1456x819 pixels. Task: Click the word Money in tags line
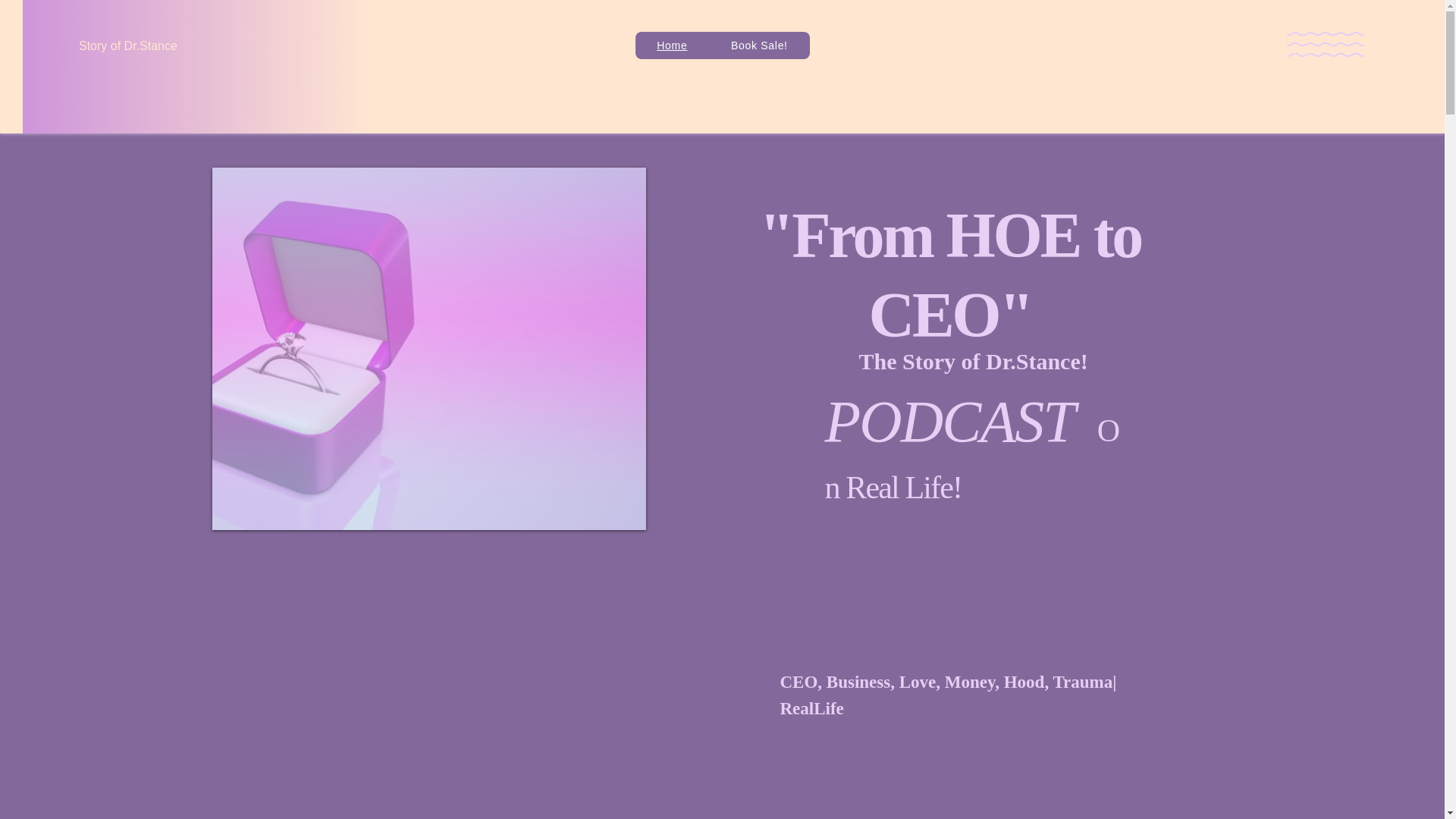(969, 682)
